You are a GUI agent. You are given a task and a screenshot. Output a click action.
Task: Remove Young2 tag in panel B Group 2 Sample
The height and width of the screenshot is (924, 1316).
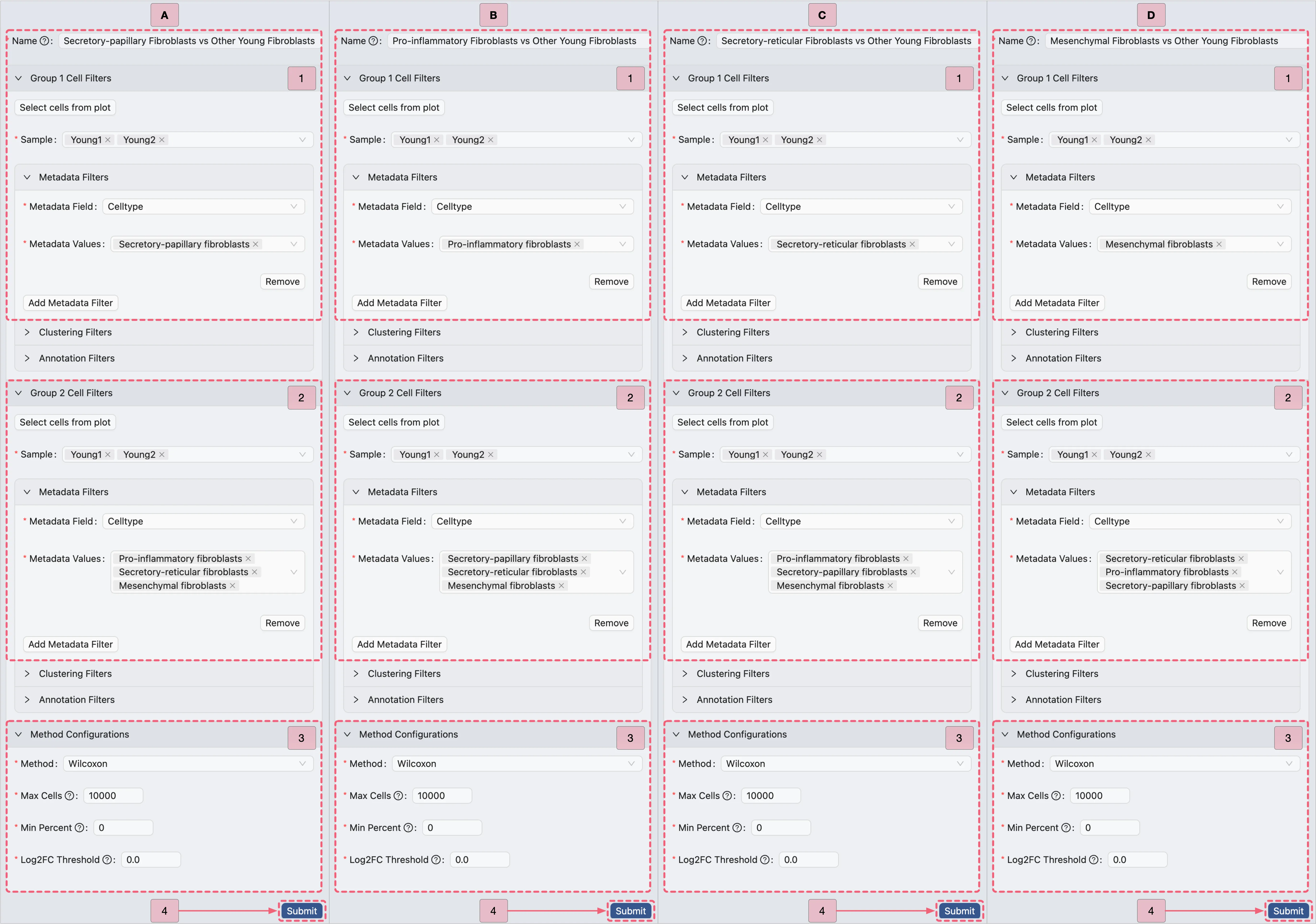pos(491,455)
